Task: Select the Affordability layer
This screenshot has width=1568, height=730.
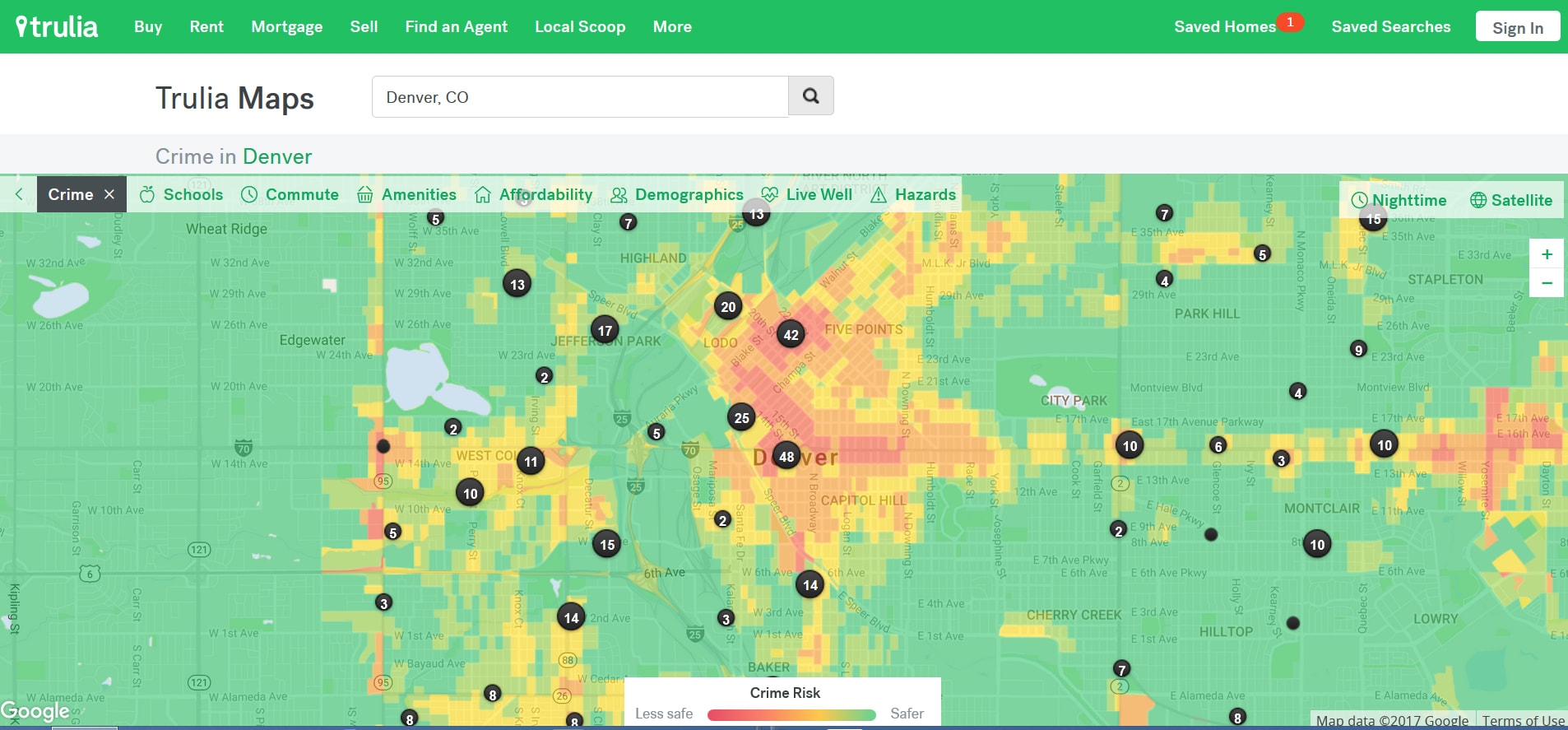Action: coord(533,194)
